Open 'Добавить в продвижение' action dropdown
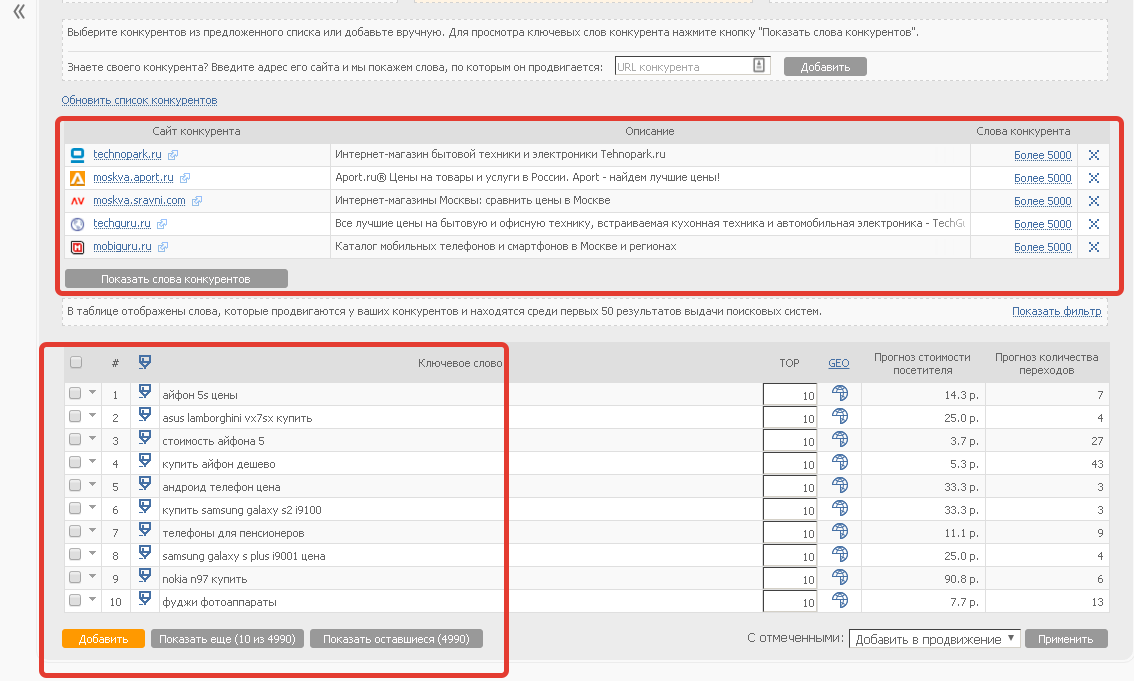 pyautogui.click(x=934, y=639)
